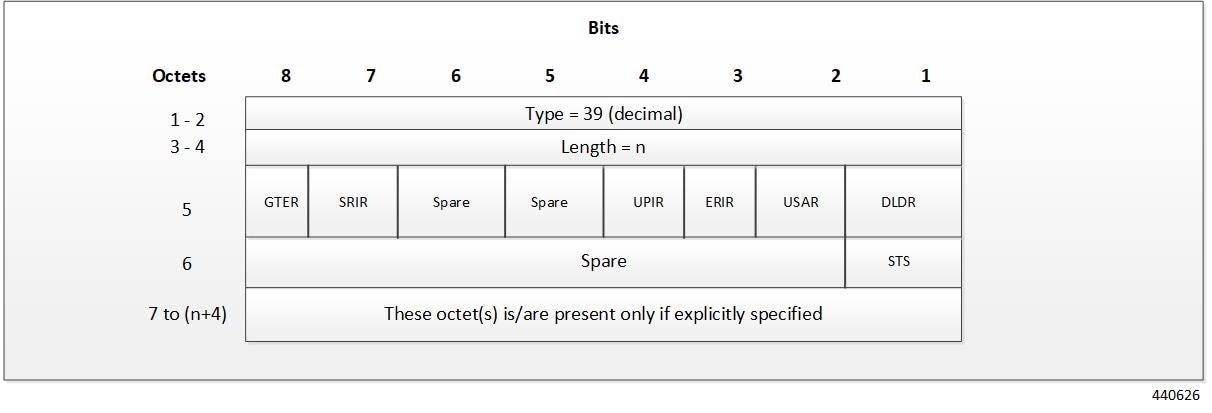Image resolution: width=1212 pixels, height=413 pixels.
Task: Select the Octets column header
Action: pos(179,76)
